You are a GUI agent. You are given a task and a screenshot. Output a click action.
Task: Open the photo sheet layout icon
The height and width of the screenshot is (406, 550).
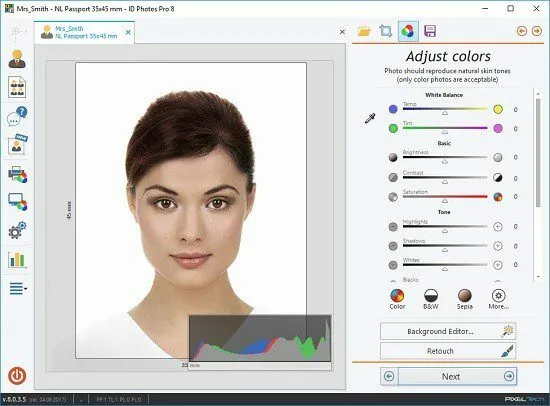click(x=17, y=87)
